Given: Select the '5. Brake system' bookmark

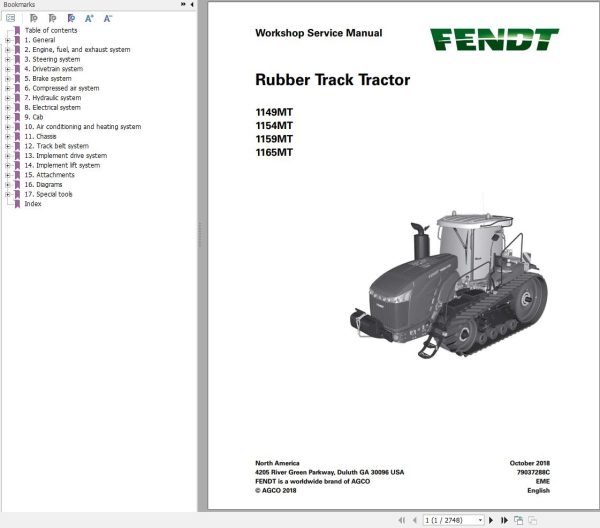Looking at the screenshot, I should coord(48,78).
